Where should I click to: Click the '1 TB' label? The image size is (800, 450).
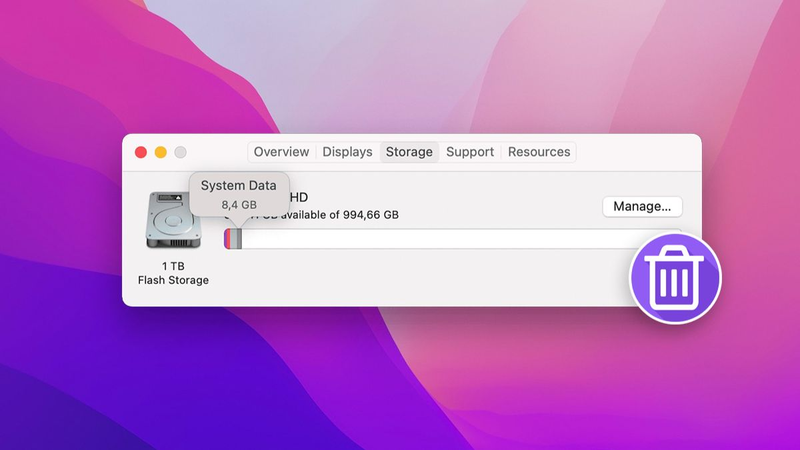point(173,266)
